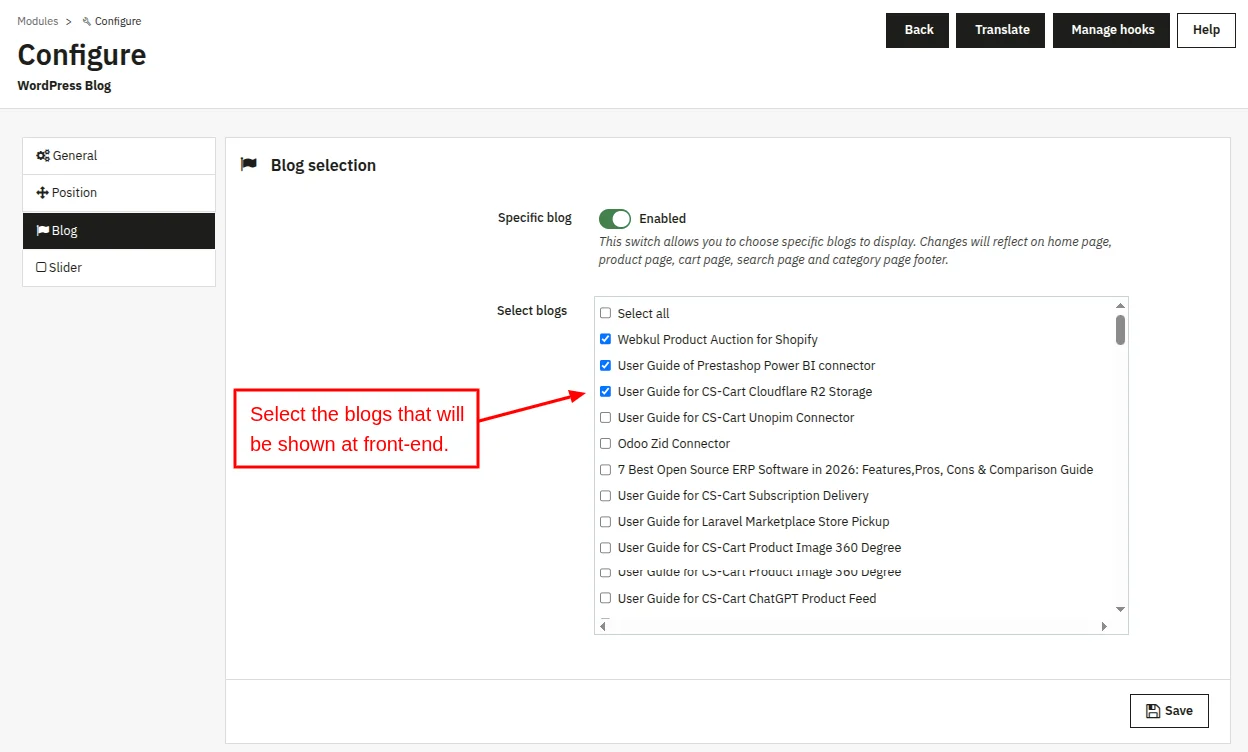
Task: Click the General gears icon in sidebar
Action: pos(43,156)
